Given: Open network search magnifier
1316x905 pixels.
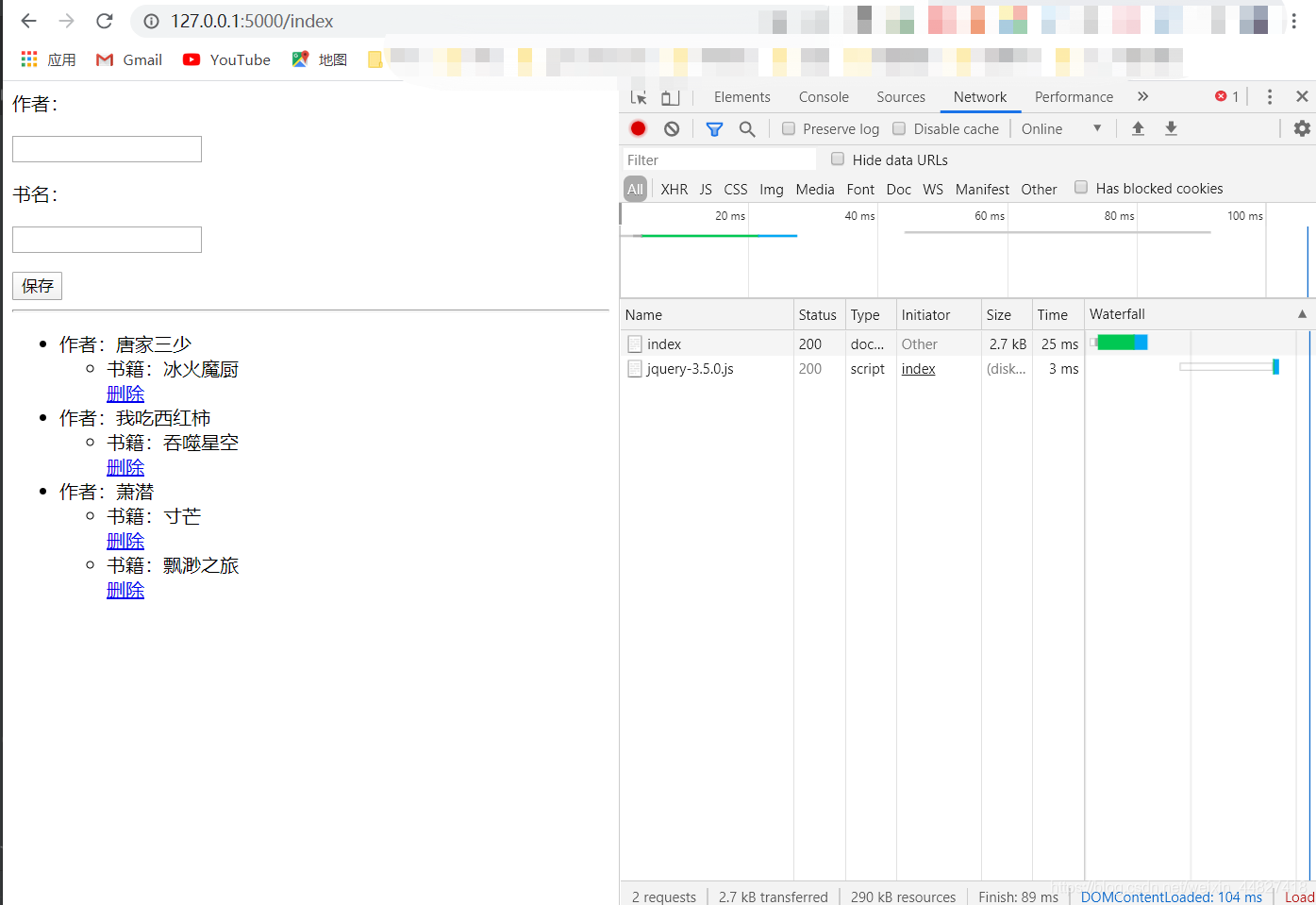Looking at the screenshot, I should (x=747, y=128).
